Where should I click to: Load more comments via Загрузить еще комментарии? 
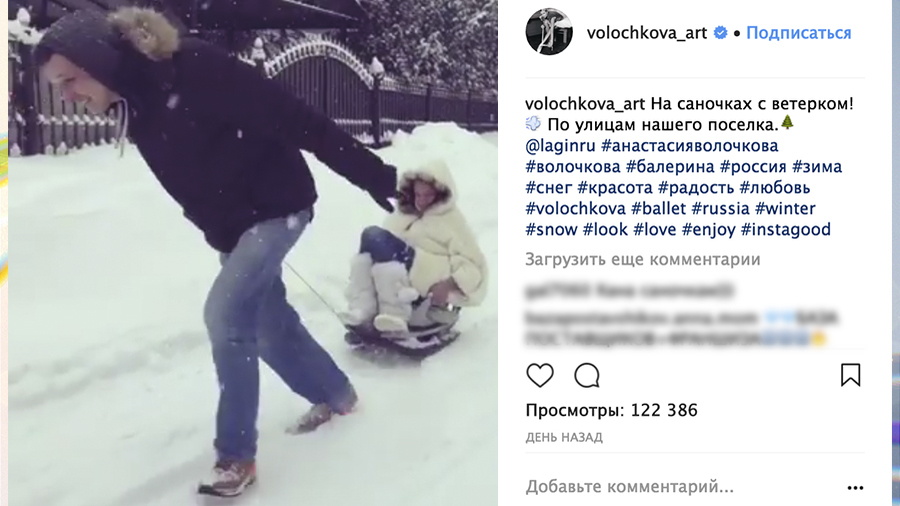point(643,260)
